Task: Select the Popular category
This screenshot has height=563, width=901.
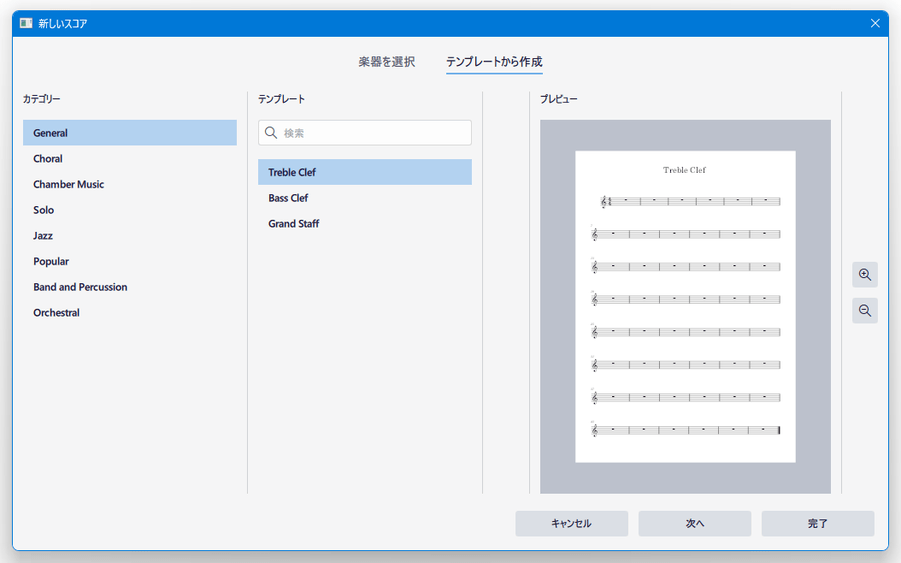Action: coord(130,261)
